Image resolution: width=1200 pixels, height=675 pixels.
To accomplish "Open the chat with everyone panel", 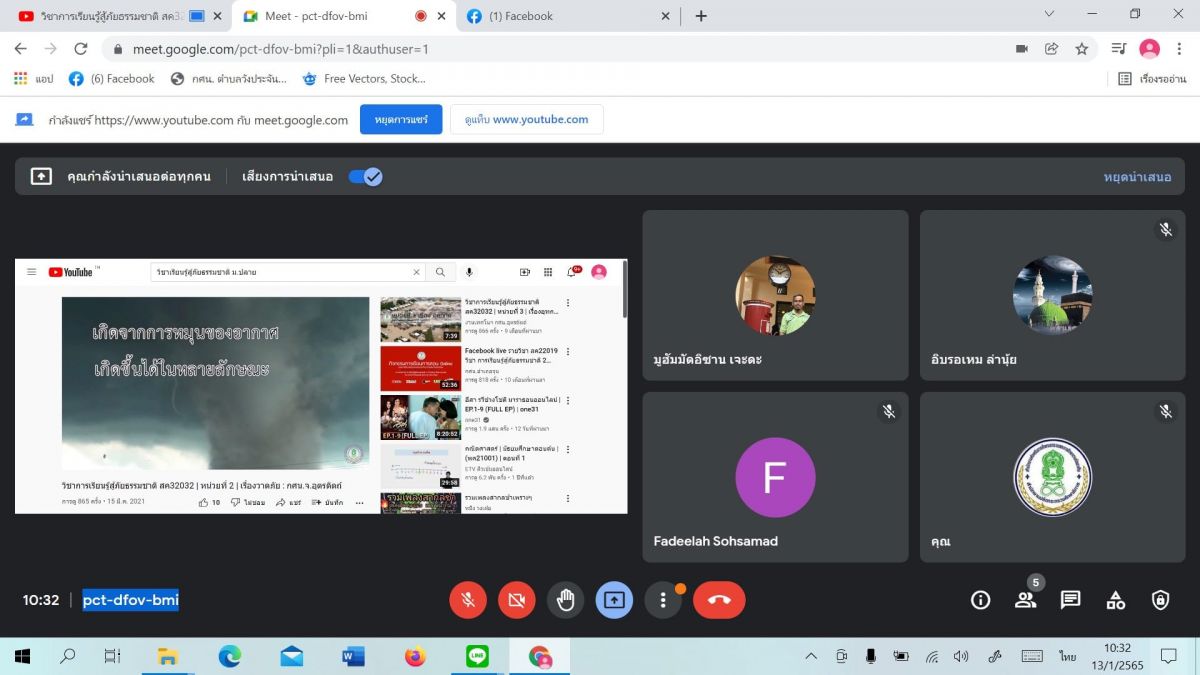I will tap(1070, 600).
